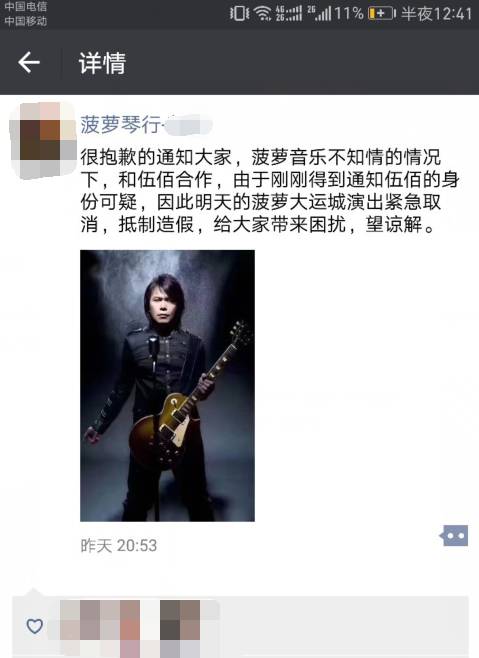
Task: View the guitarist photo full screen
Action: tap(168, 386)
